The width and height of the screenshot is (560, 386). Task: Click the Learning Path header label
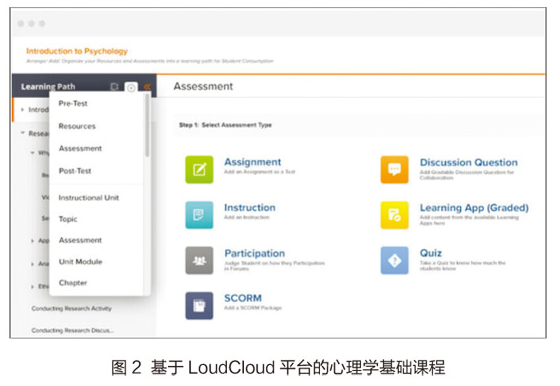48,87
